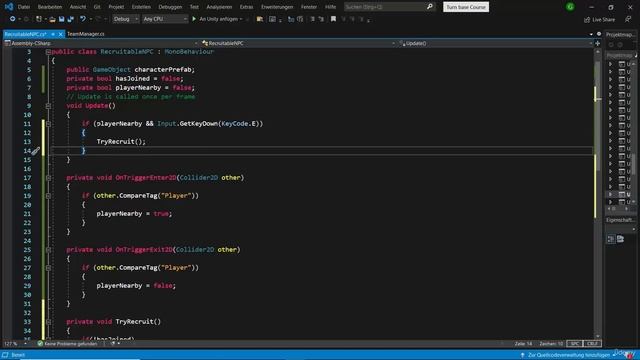Click the properties panel alphabetical sort icon
This screenshot has height=360, width=640.
pos(620,239)
